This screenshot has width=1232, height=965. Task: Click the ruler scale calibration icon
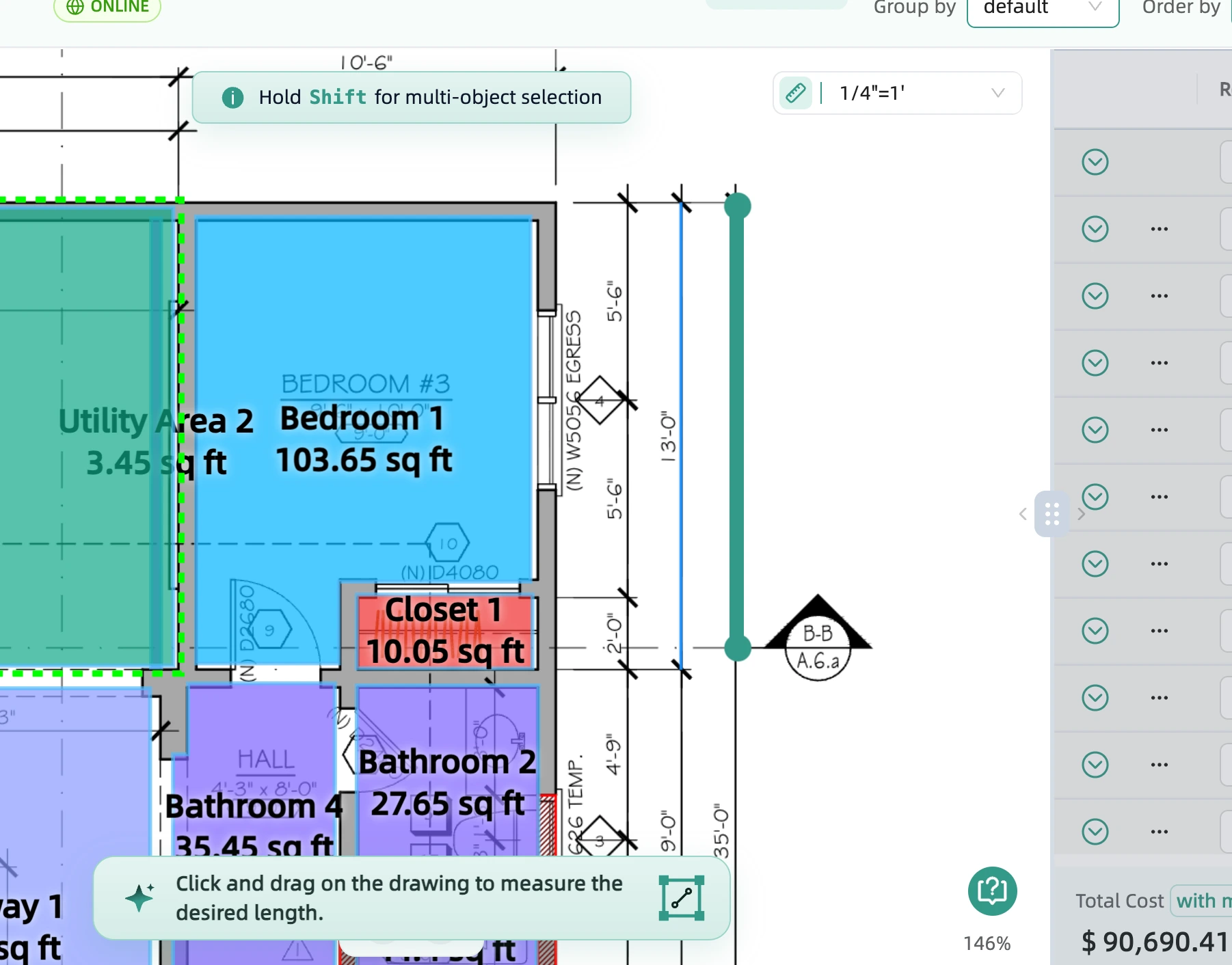(x=796, y=92)
